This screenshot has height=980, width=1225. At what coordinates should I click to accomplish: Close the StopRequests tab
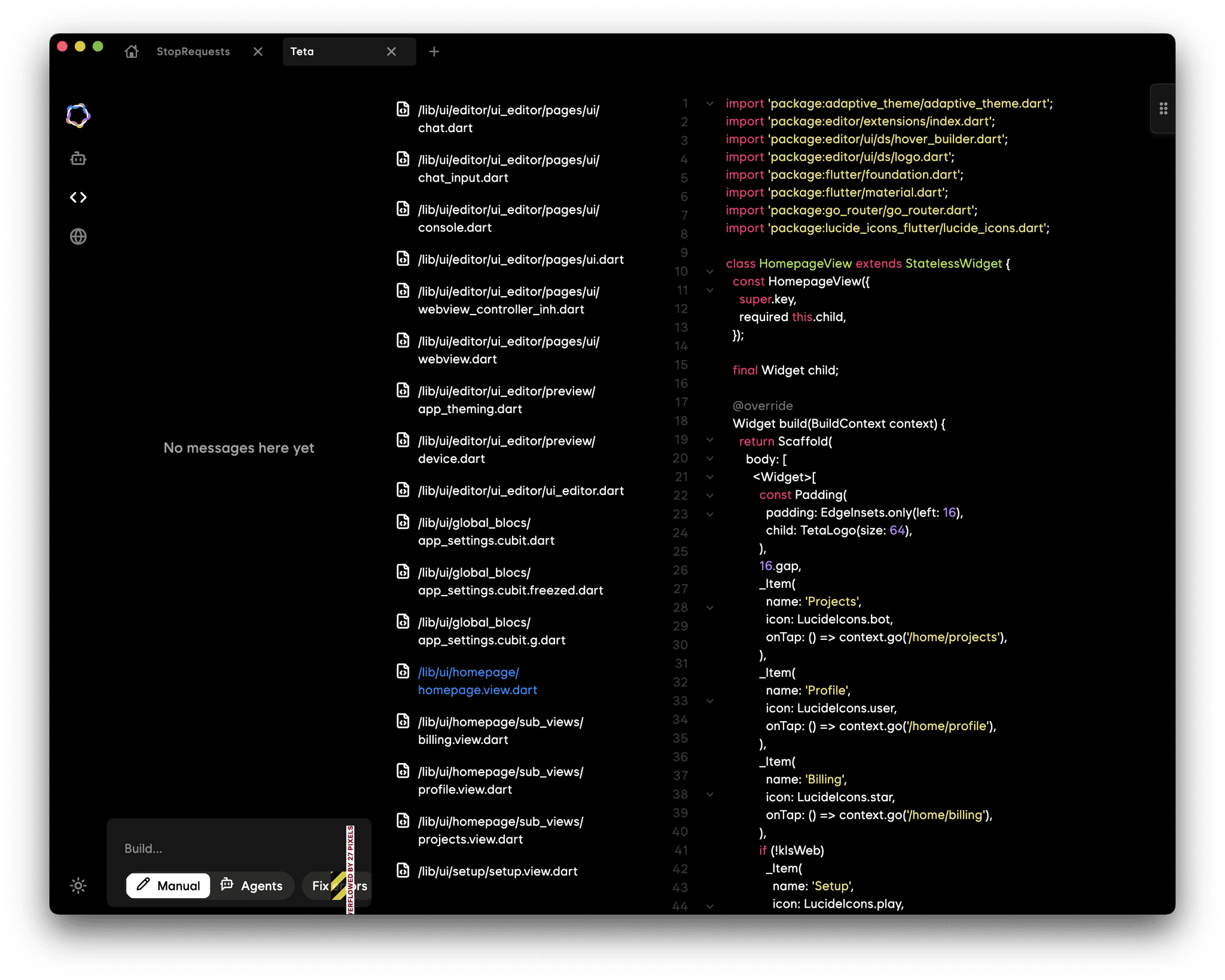258,51
